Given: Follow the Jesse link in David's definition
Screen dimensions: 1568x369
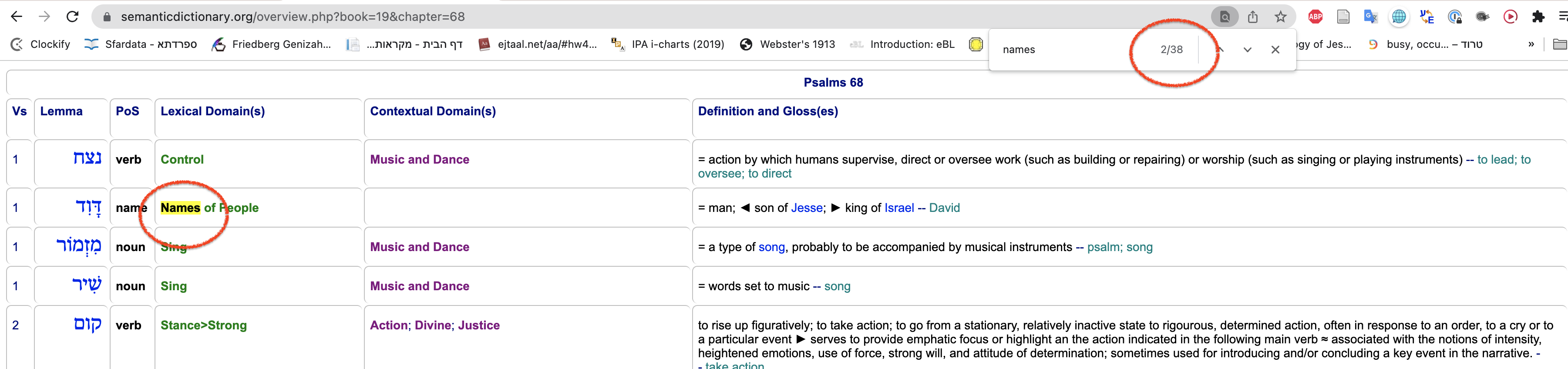Looking at the screenshot, I should 807,208.
